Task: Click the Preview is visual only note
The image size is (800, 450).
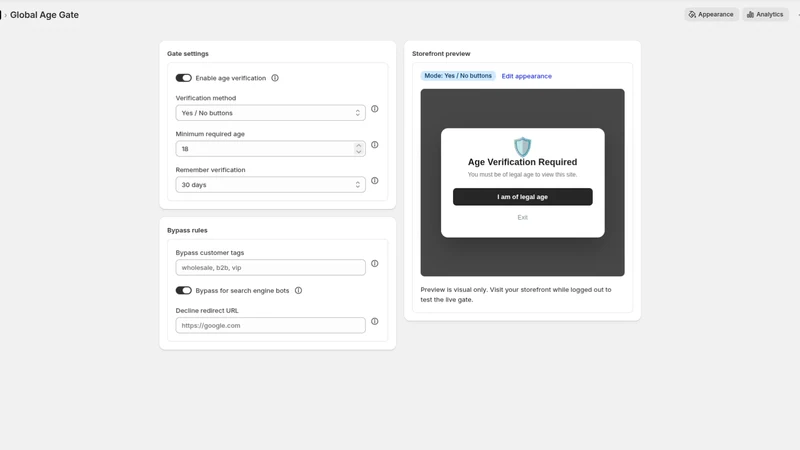Action: tap(516, 294)
